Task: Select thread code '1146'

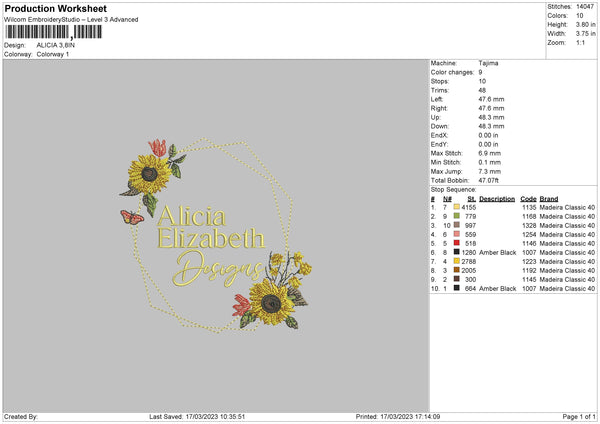Action: pos(529,243)
